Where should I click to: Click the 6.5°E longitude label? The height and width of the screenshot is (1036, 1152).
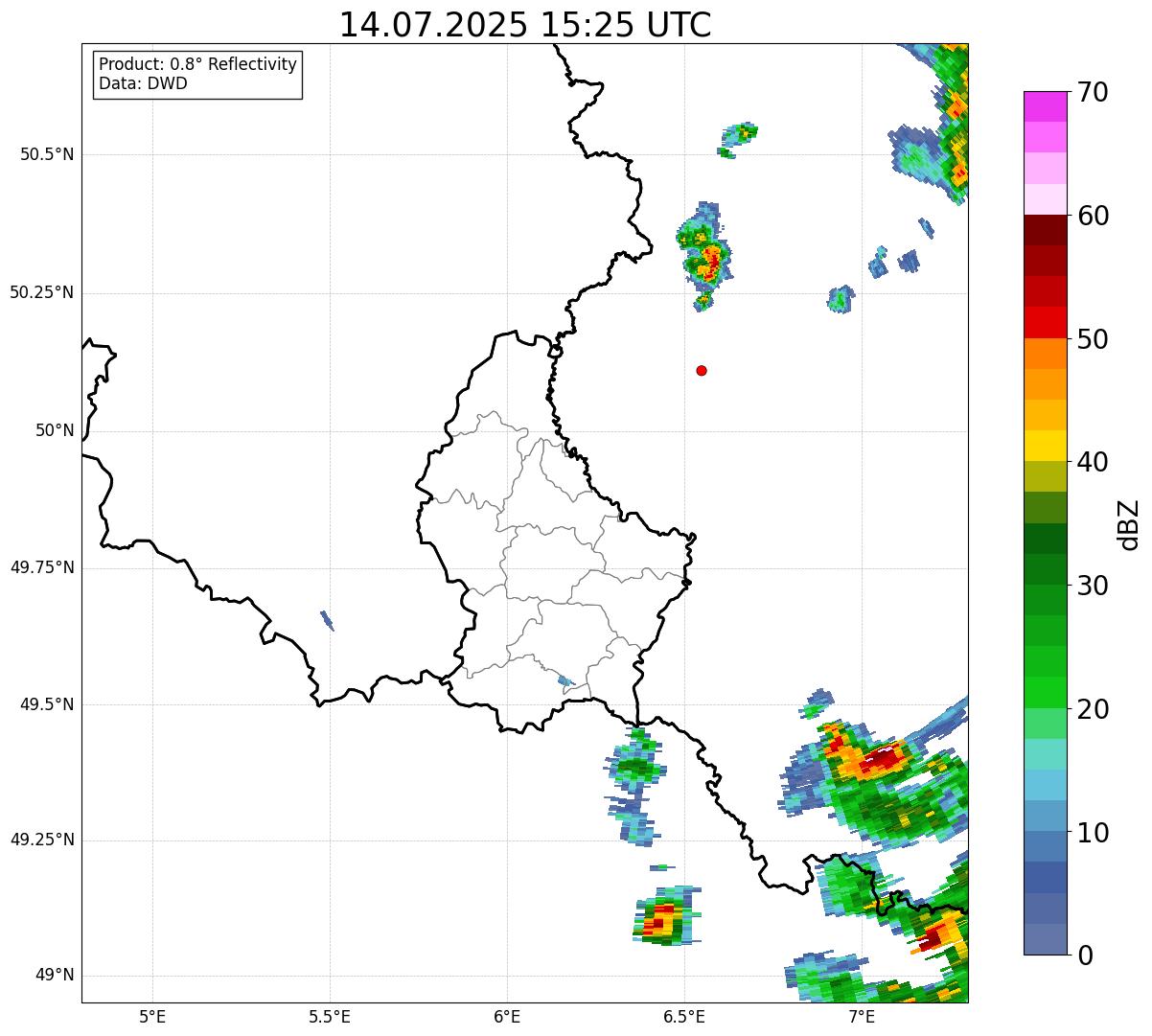pyautogui.click(x=684, y=1016)
